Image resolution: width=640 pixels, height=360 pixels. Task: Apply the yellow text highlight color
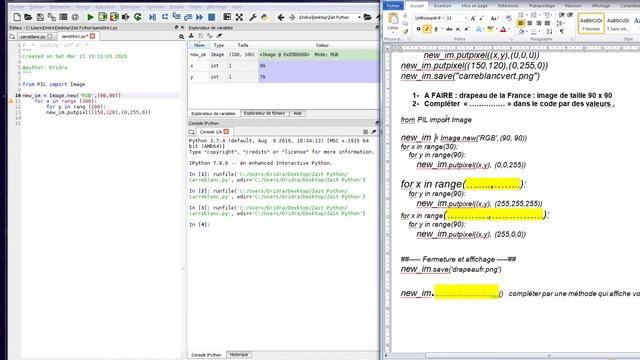tap(490, 29)
